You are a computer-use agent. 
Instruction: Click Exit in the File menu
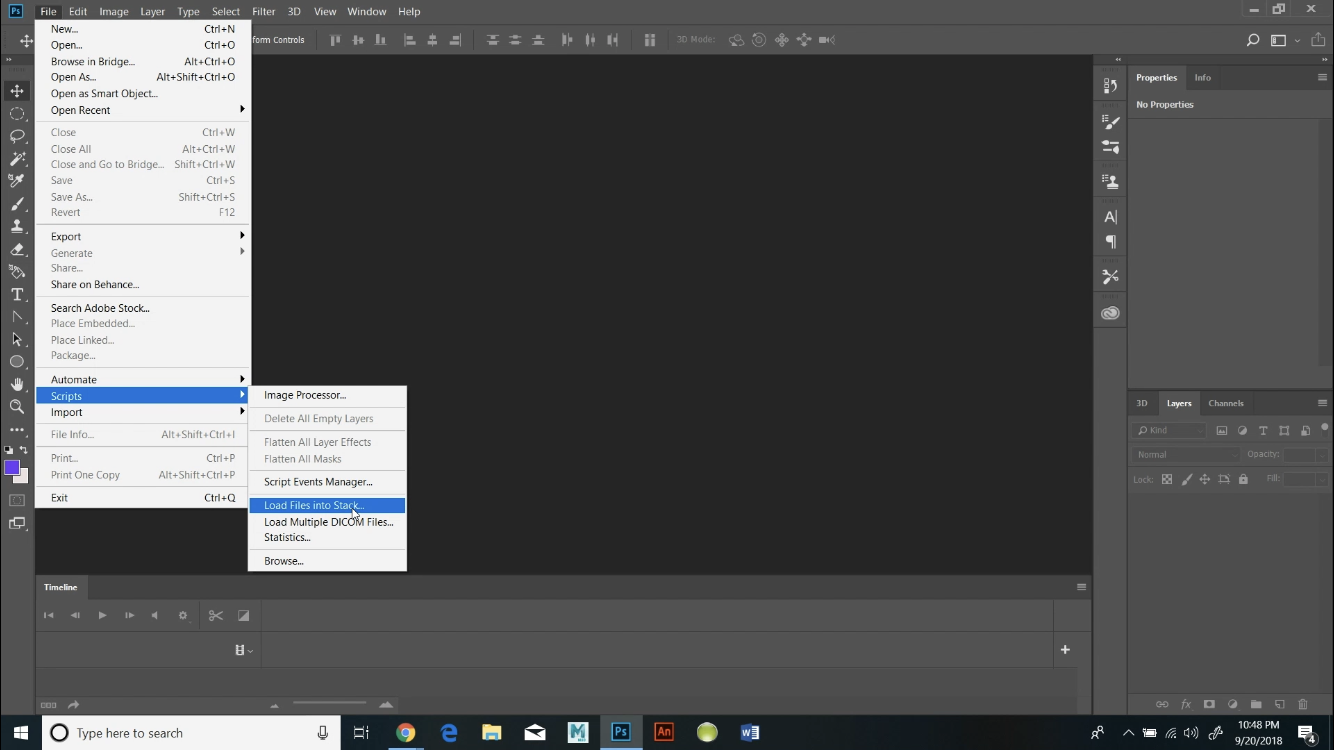[143, 498]
